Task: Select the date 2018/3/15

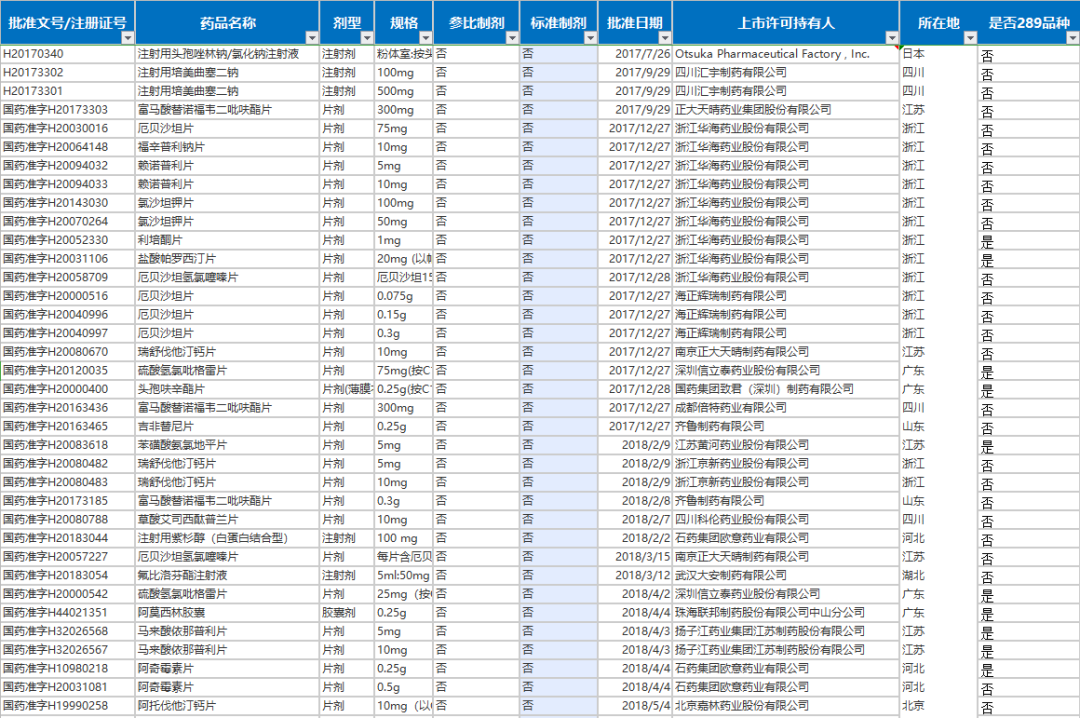Action: coord(635,557)
